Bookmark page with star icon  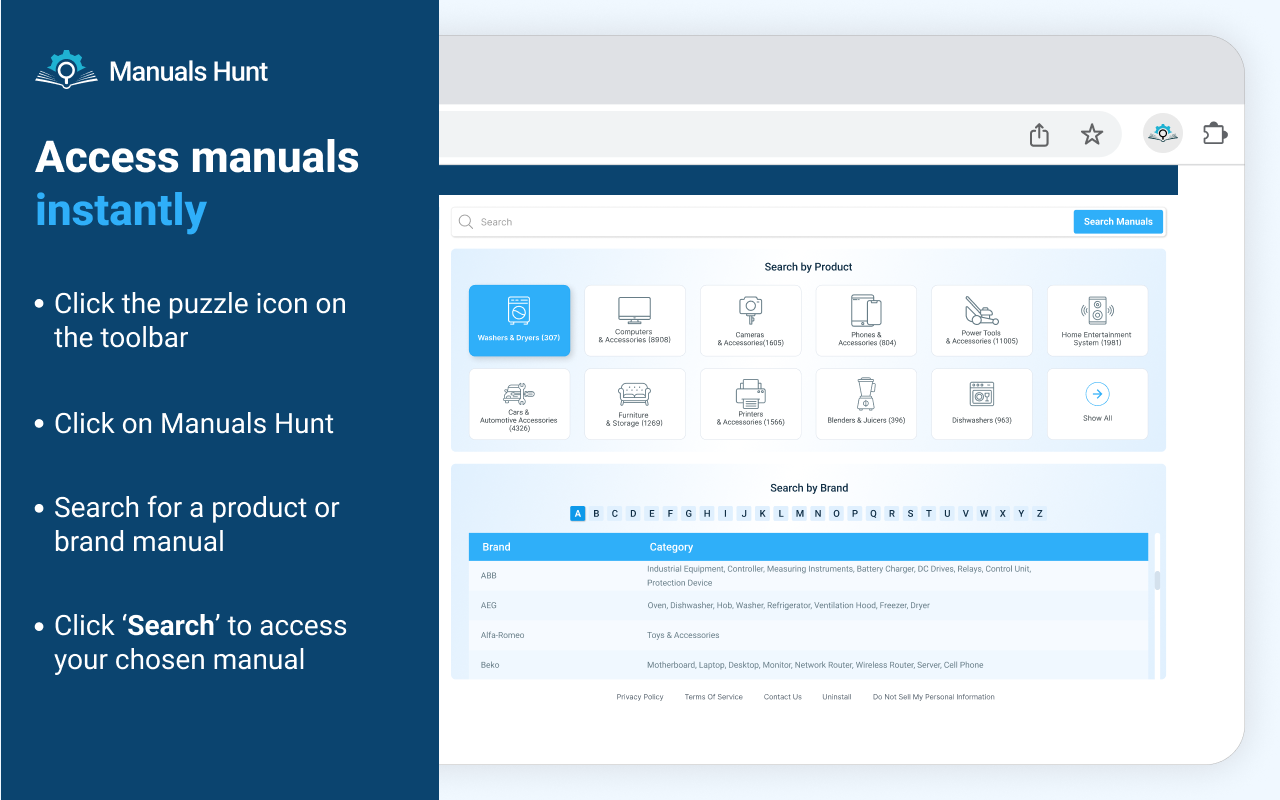[1092, 134]
